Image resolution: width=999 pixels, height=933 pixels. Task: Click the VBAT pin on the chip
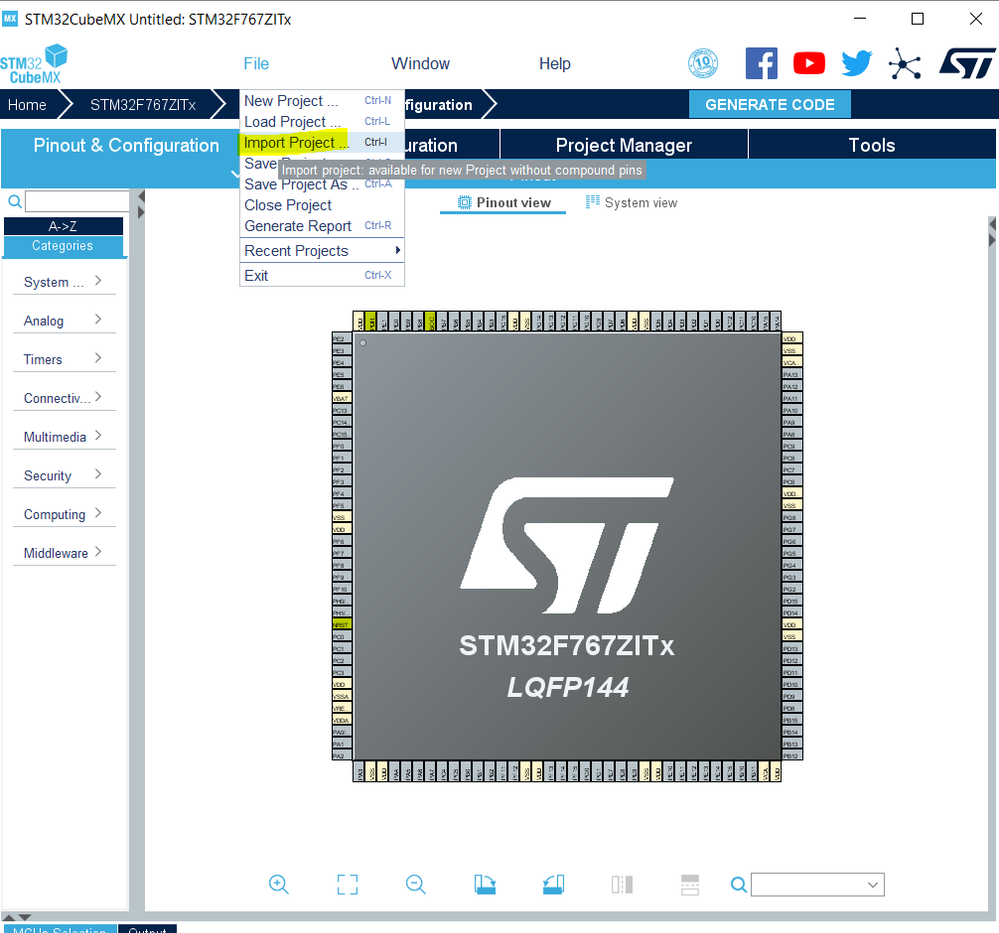(x=341, y=398)
